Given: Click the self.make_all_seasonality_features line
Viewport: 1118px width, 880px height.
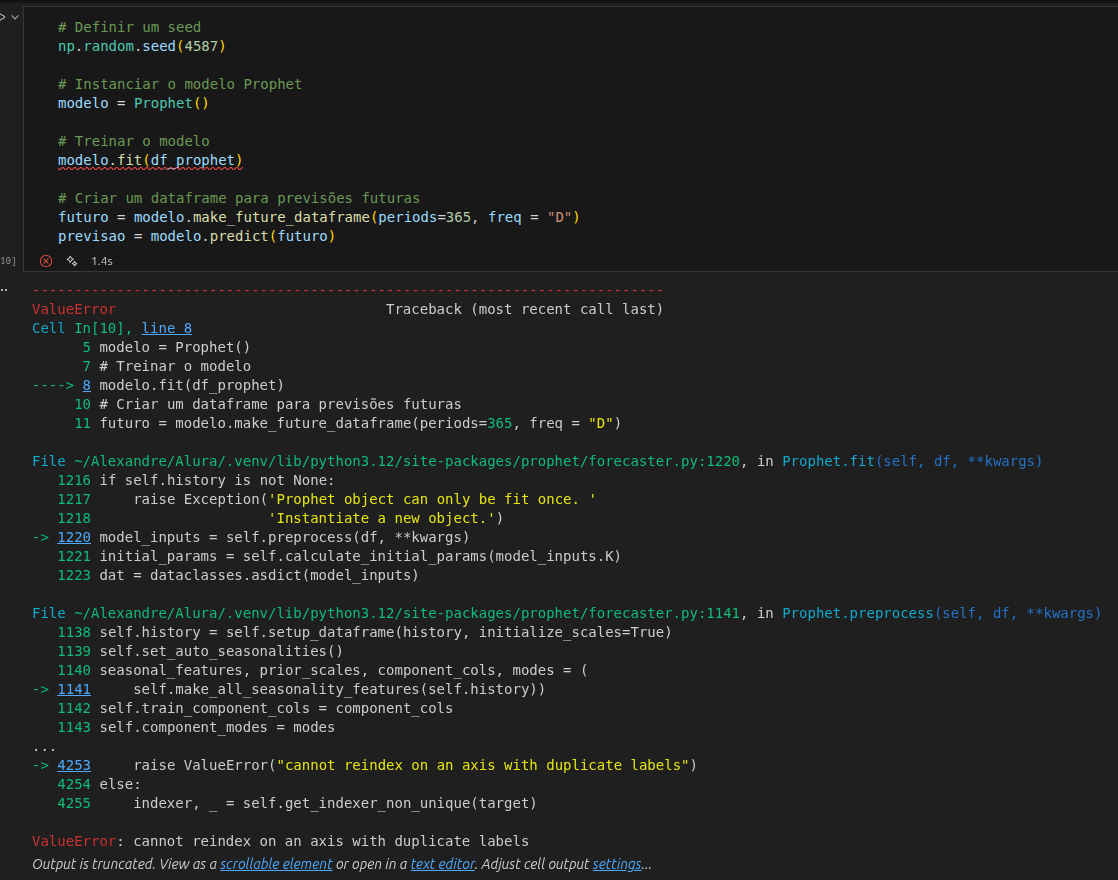Looking at the screenshot, I should pos(339,689).
